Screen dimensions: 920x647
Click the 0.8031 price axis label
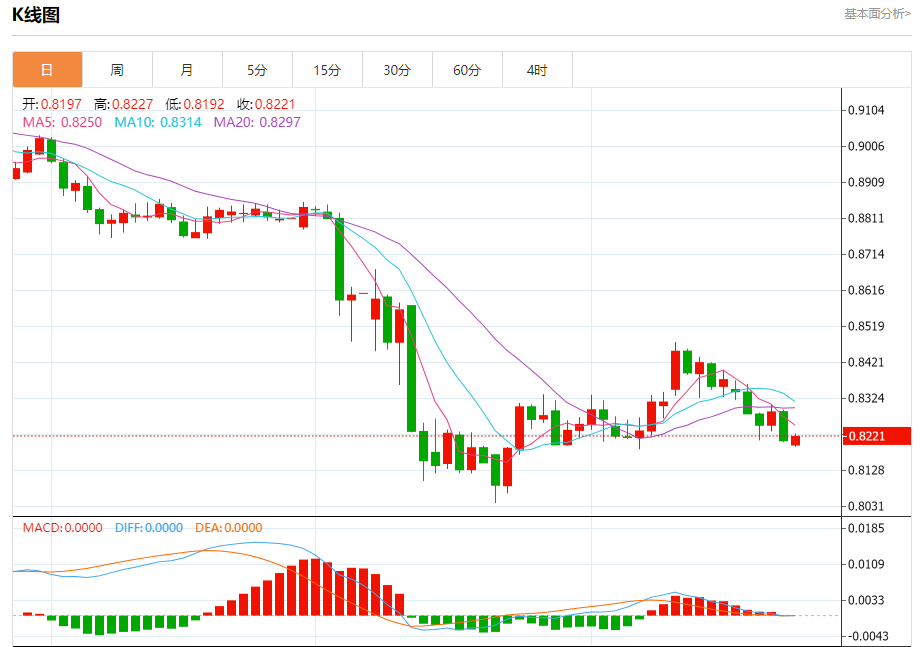point(866,506)
